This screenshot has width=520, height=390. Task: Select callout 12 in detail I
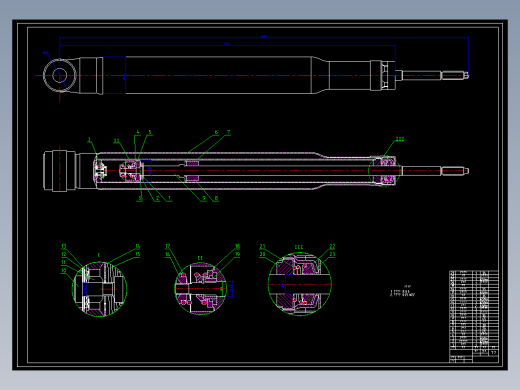click(64, 254)
